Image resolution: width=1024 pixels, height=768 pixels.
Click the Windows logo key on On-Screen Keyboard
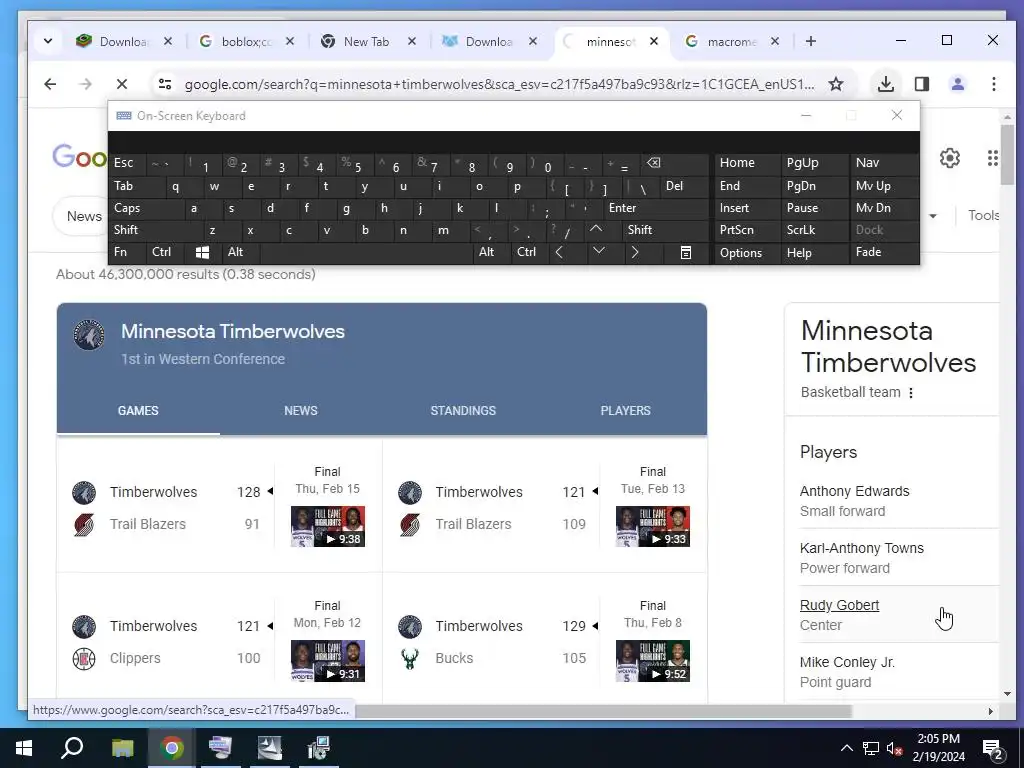[x=202, y=252]
